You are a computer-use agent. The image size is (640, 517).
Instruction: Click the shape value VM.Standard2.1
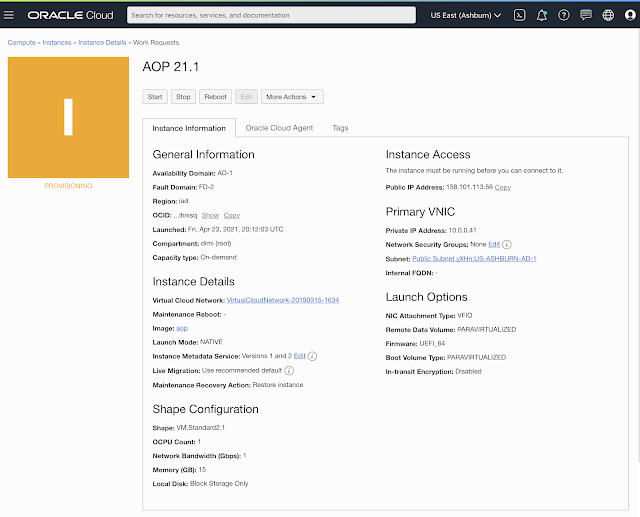coord(200,428)
